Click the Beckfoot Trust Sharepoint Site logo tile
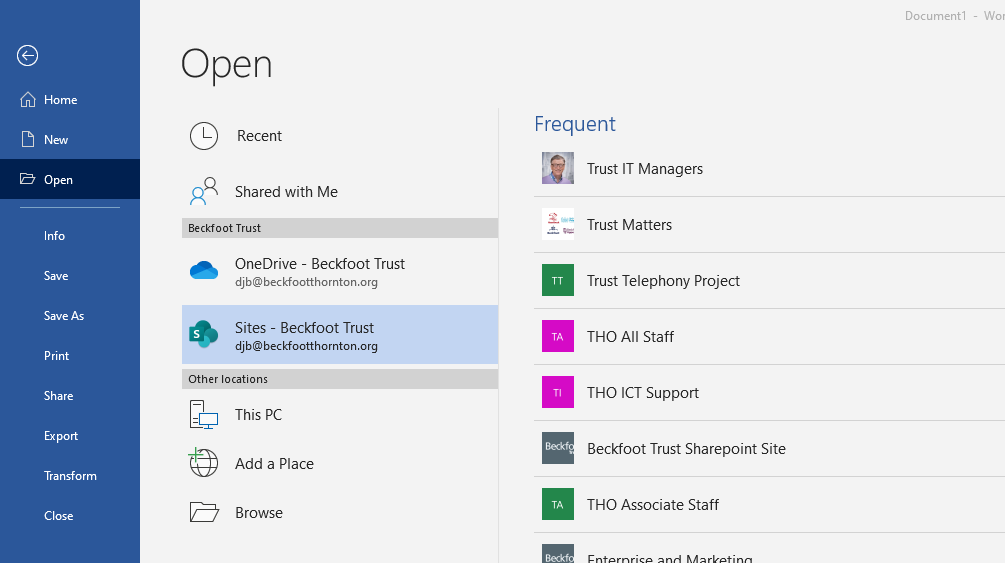1005x563 pixels. (x=558, y=448)
